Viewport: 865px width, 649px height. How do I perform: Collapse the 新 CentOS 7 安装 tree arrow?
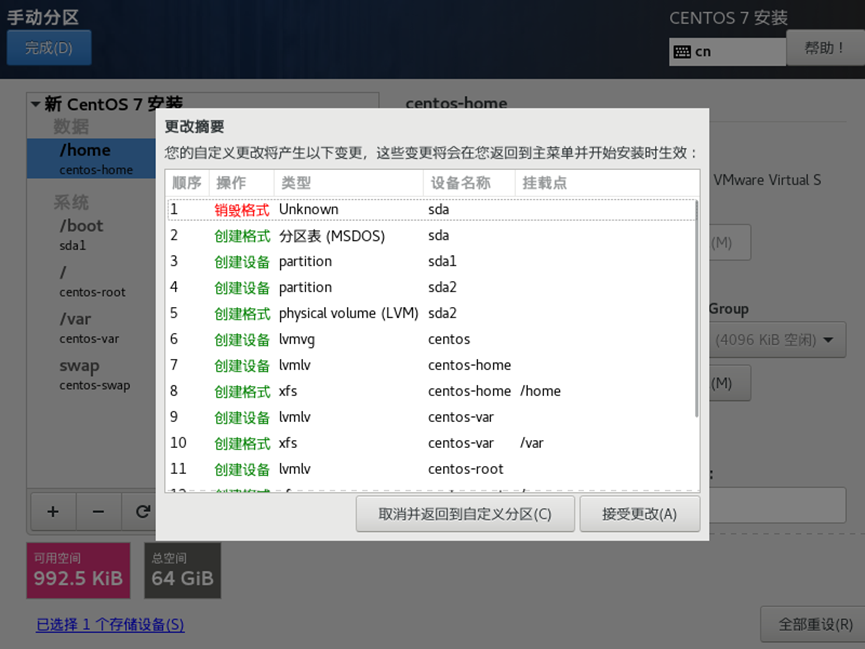coord(35,104)
